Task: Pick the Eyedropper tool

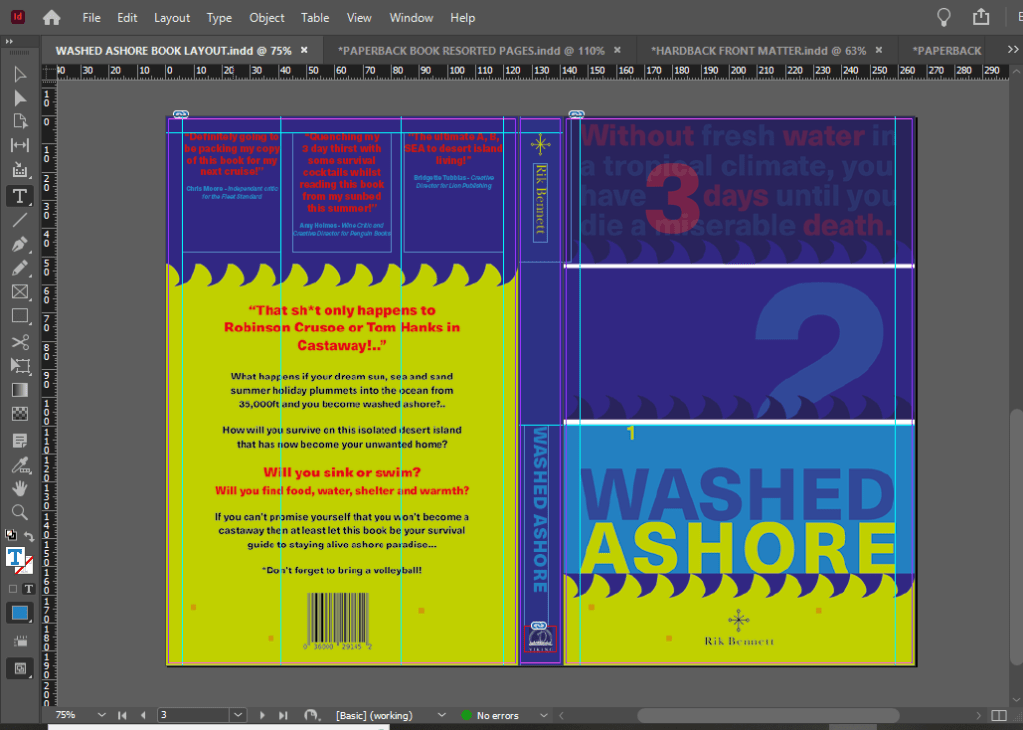Action: (19, 464)
